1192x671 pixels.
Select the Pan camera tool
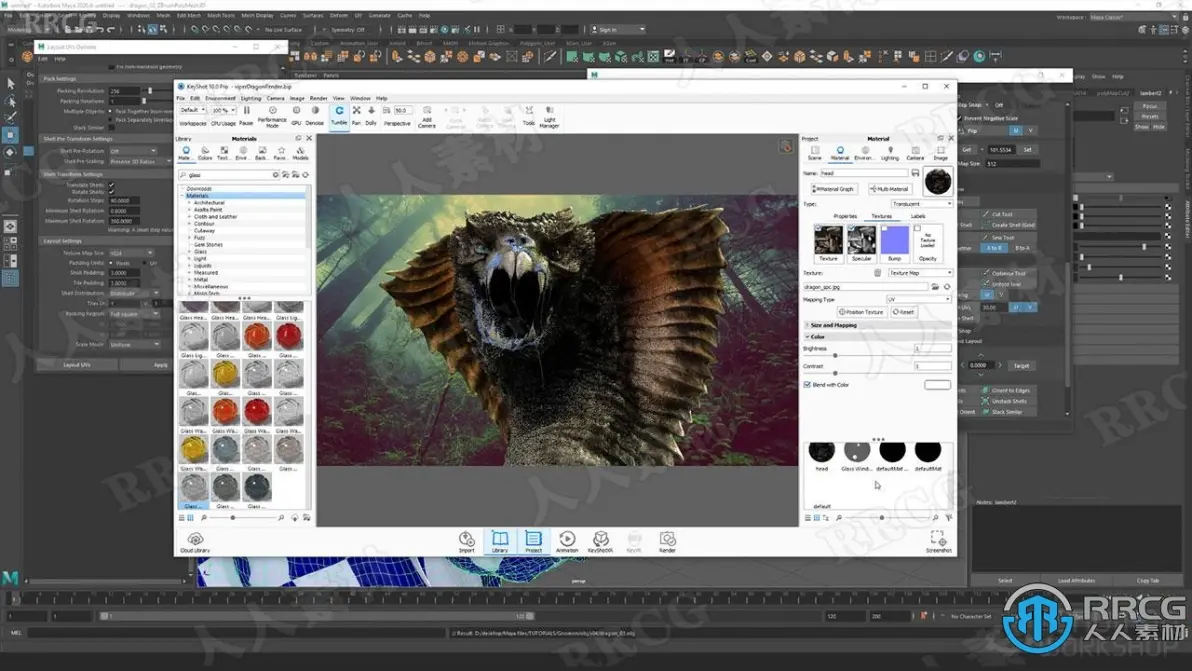[356, 115]
